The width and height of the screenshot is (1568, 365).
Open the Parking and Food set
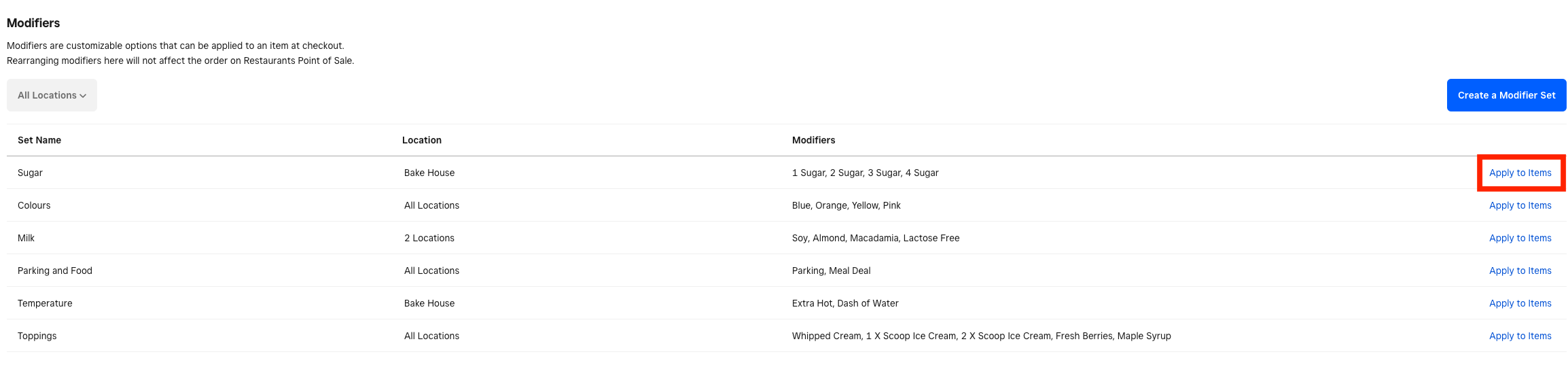(54, 271)
